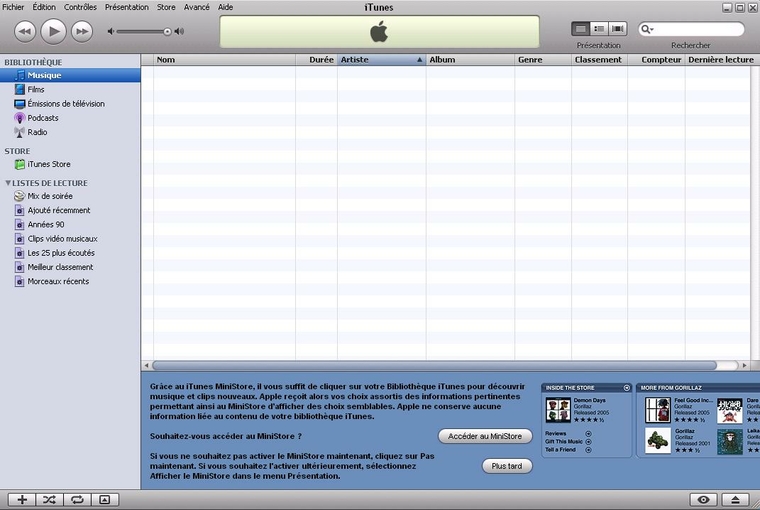Sort by the Genre column

pos(543,60)
